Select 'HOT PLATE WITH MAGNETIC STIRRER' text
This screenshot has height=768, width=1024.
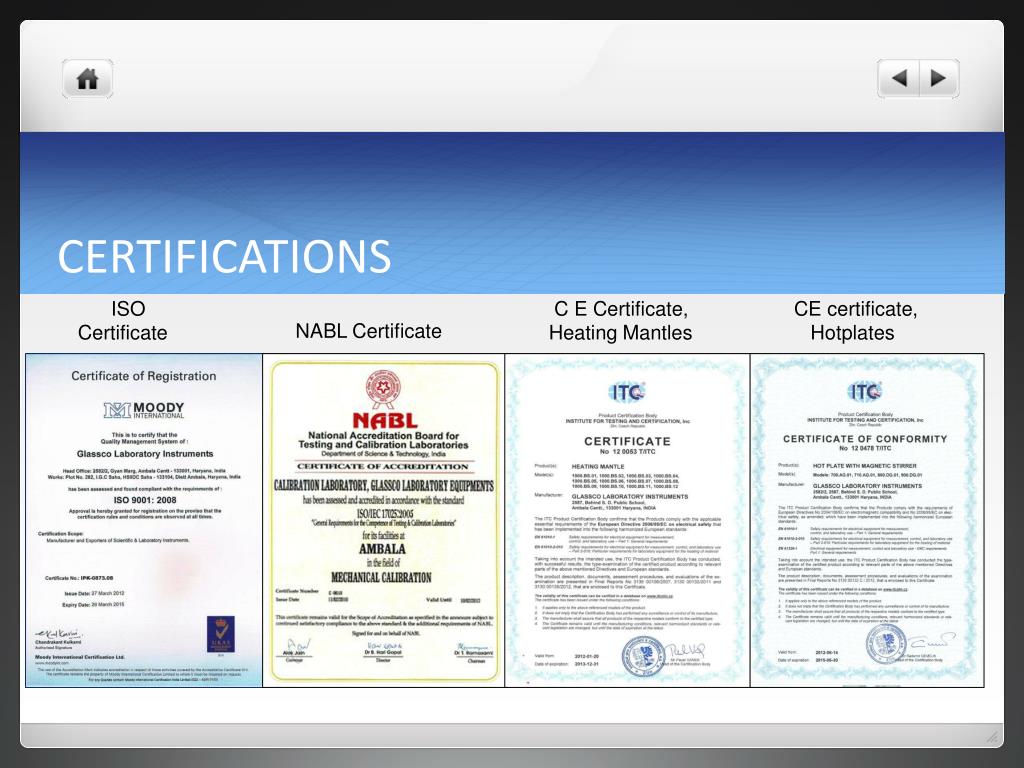click(865, 466)
